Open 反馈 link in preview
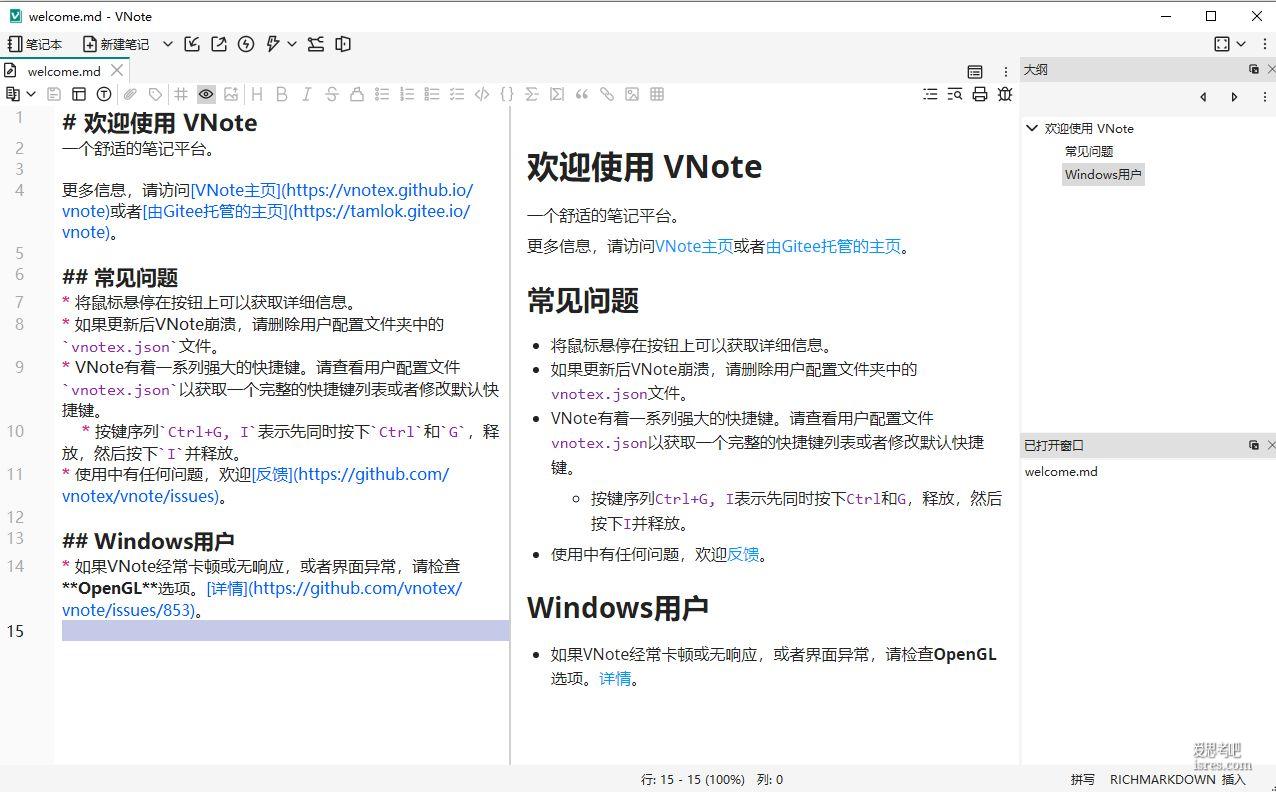This screenshot has height=792, width=1276. 743,554
